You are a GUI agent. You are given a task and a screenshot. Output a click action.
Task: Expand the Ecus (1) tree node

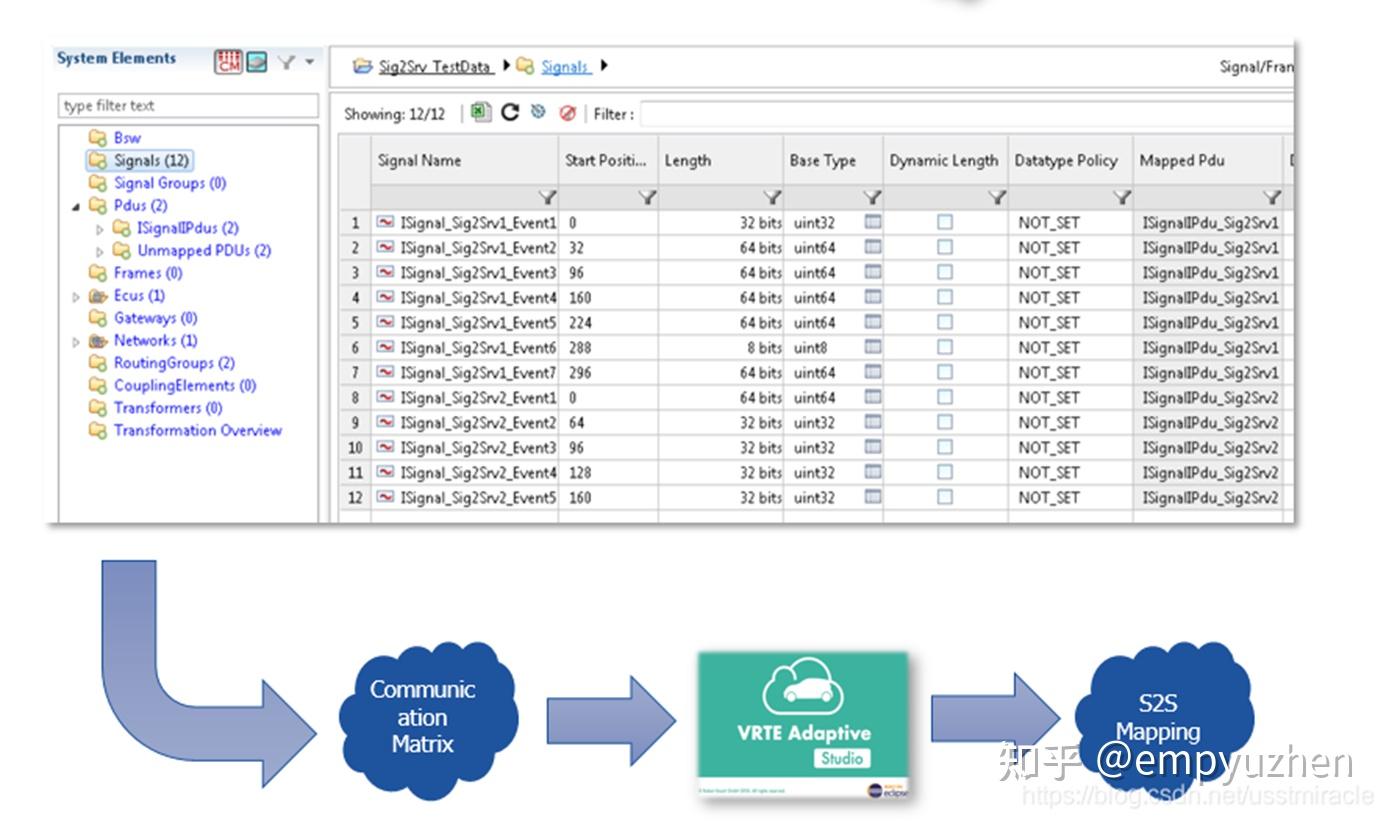point(77,297)
